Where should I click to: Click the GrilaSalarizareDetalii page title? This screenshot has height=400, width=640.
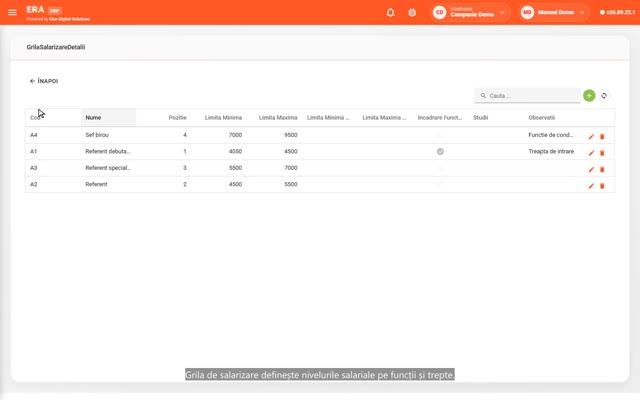56,47
